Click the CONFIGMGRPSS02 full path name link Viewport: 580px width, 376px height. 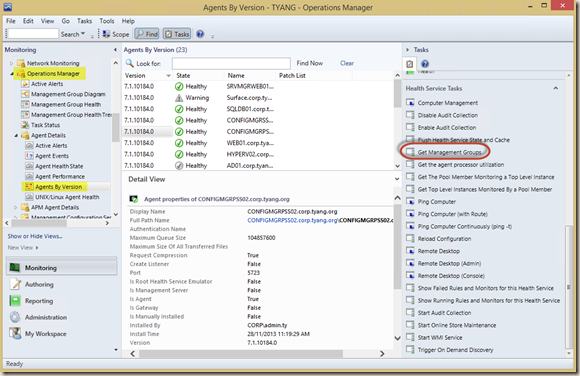click(292, 220)
